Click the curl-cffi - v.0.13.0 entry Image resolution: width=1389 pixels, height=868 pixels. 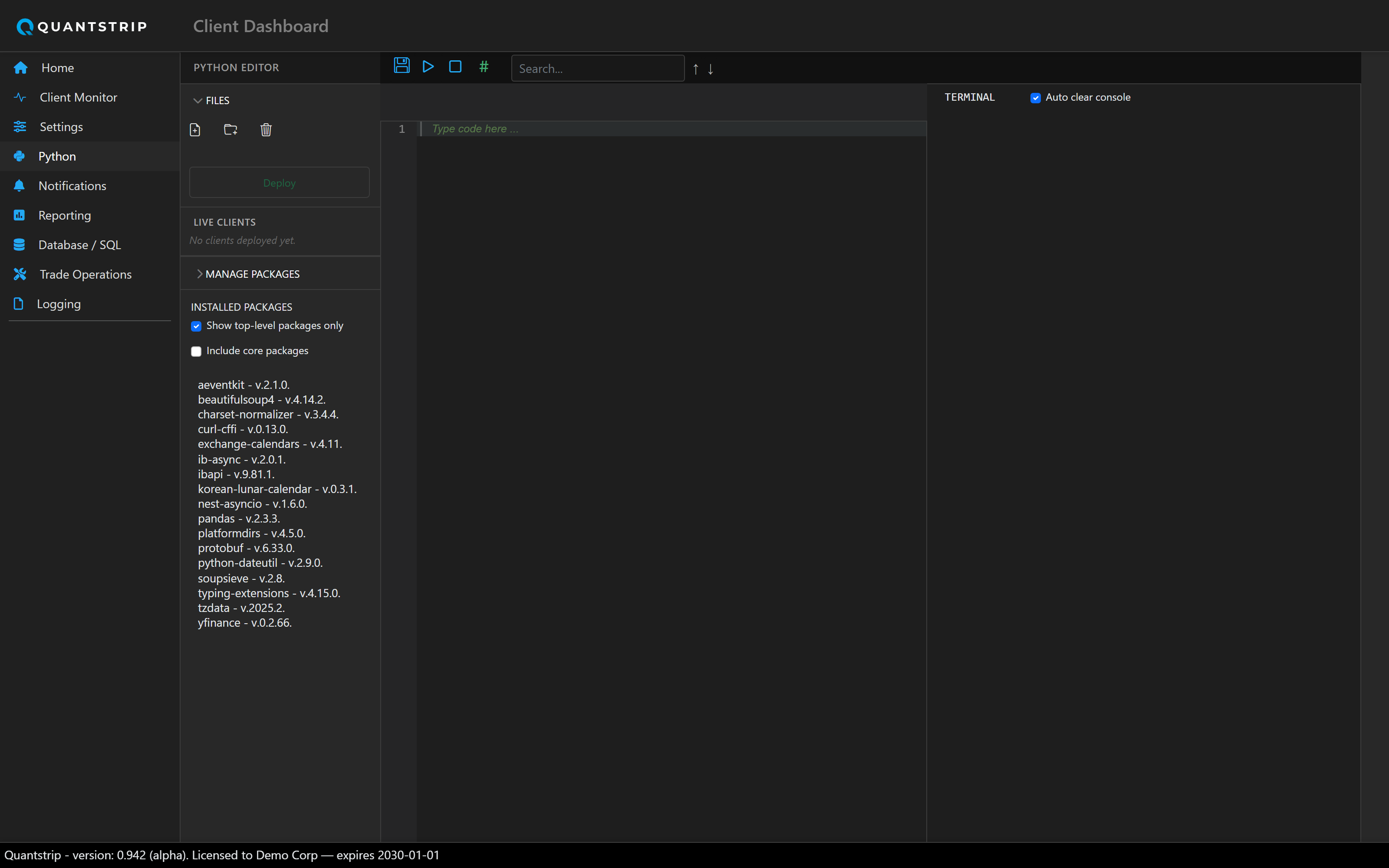click(244, 429)
